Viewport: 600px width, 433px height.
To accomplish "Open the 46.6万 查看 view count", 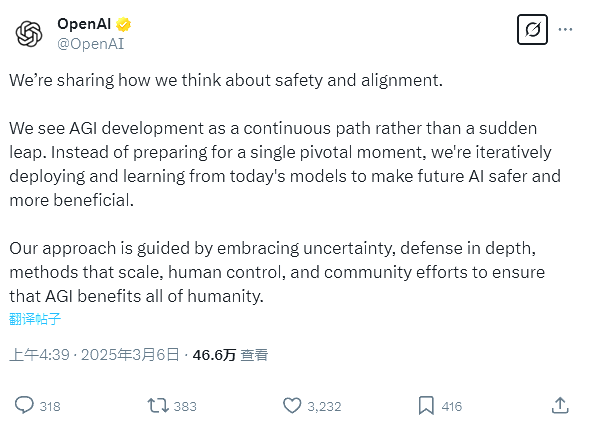I will point(229,354).
